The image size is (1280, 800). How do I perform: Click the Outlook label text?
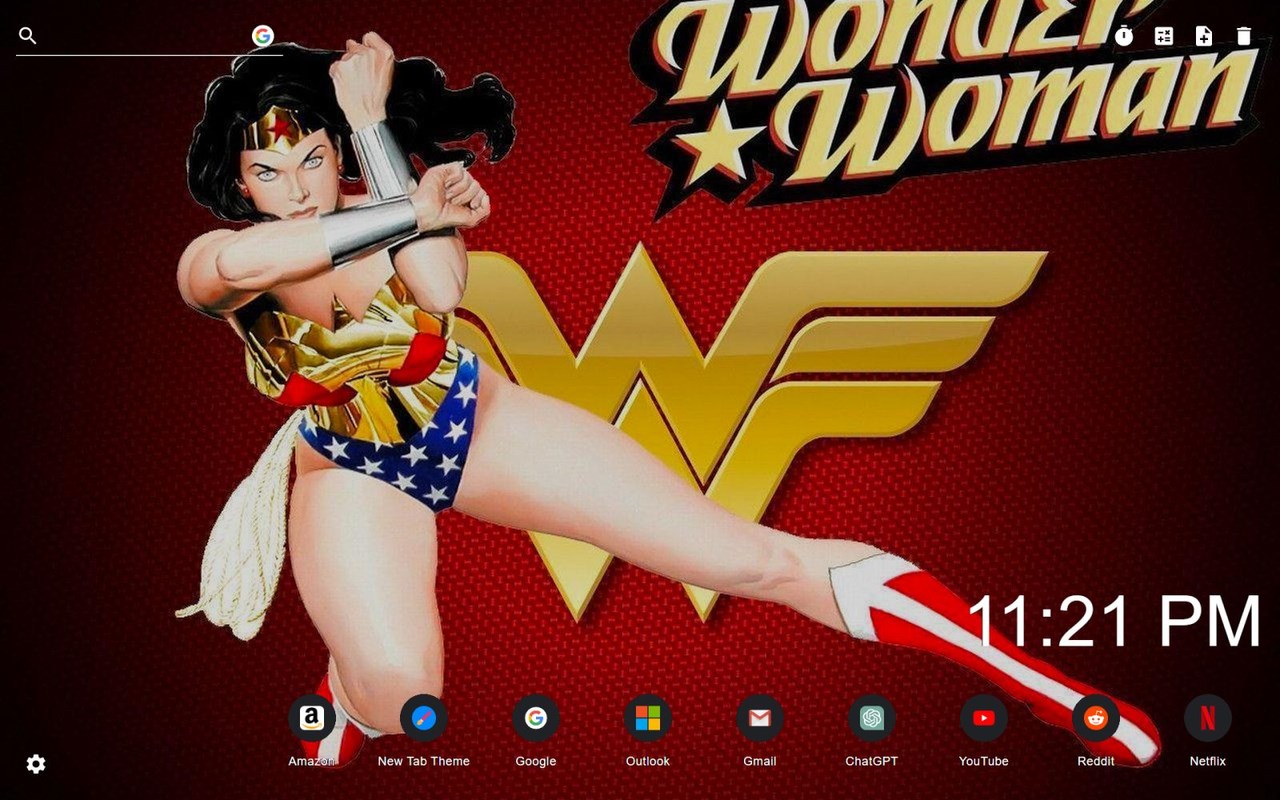tap(648, 761)
